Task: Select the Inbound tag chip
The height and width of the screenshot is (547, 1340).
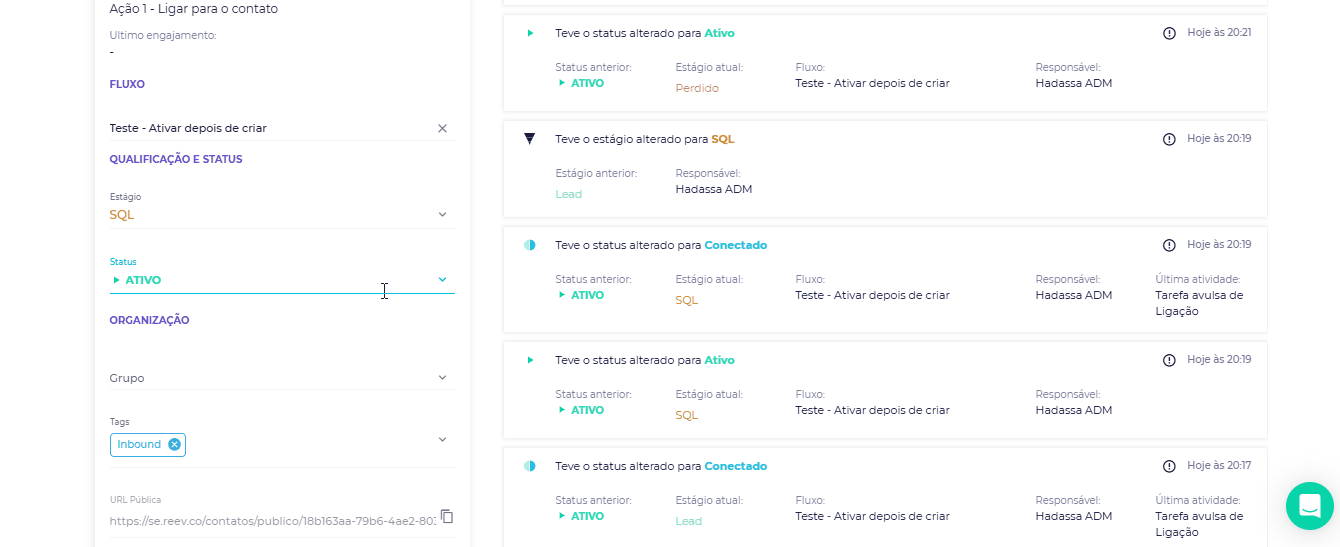Action: pyautogui.click(x=139, y=444)
